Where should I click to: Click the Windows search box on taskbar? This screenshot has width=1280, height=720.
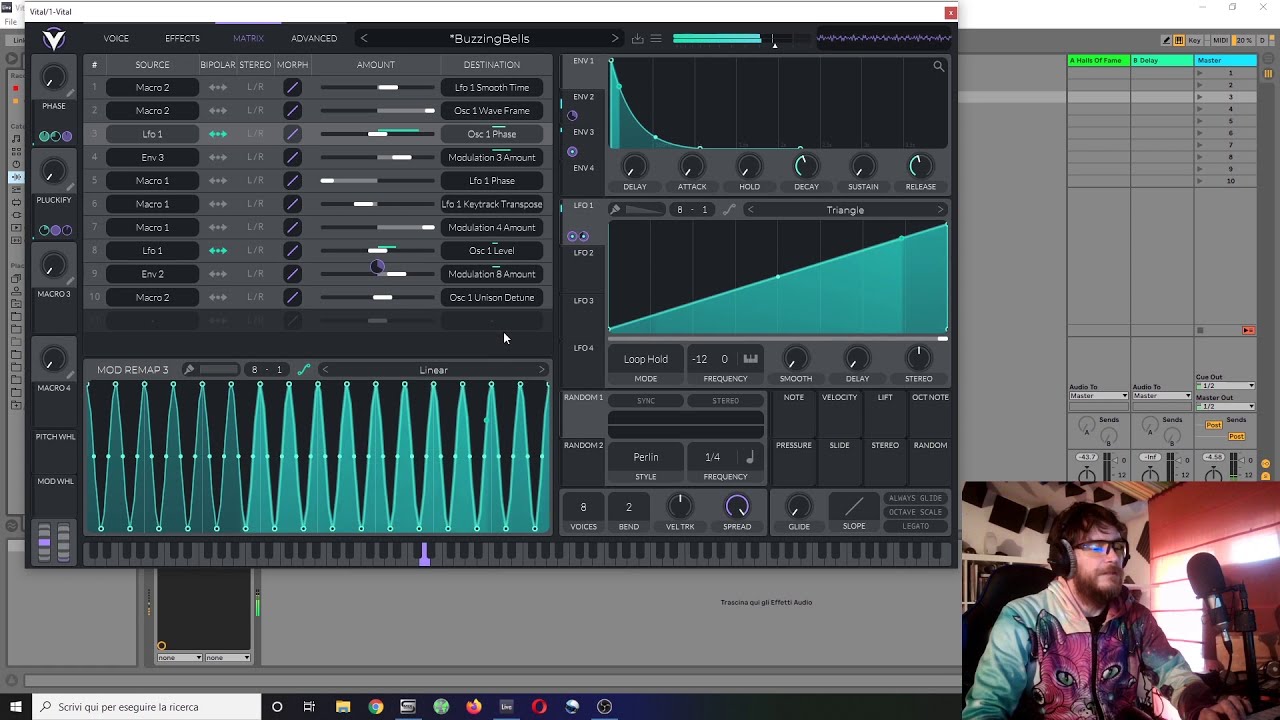click(146, 707)
